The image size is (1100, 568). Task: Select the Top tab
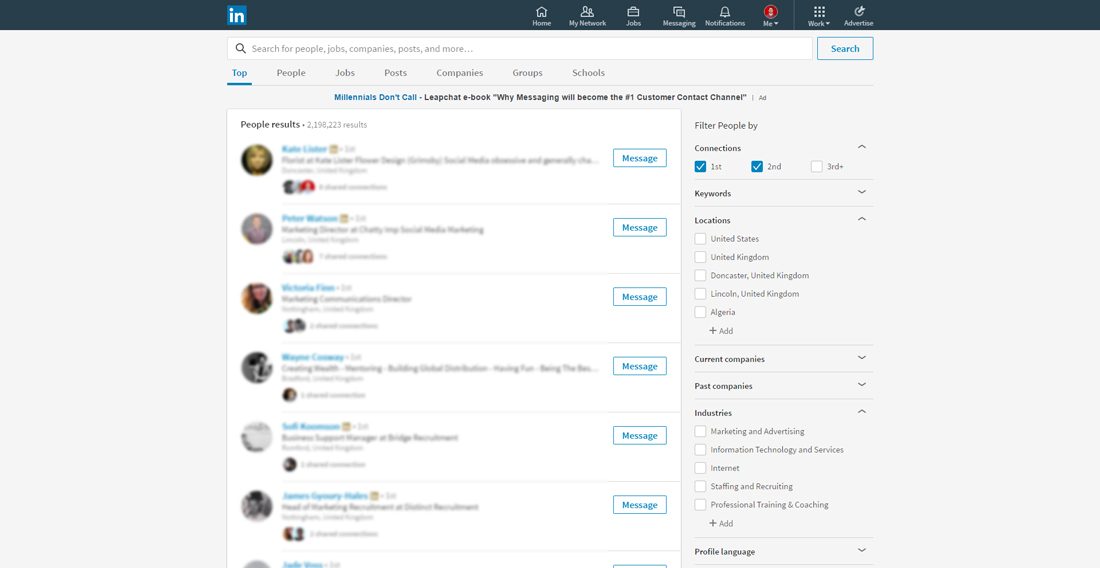point(239,73)
